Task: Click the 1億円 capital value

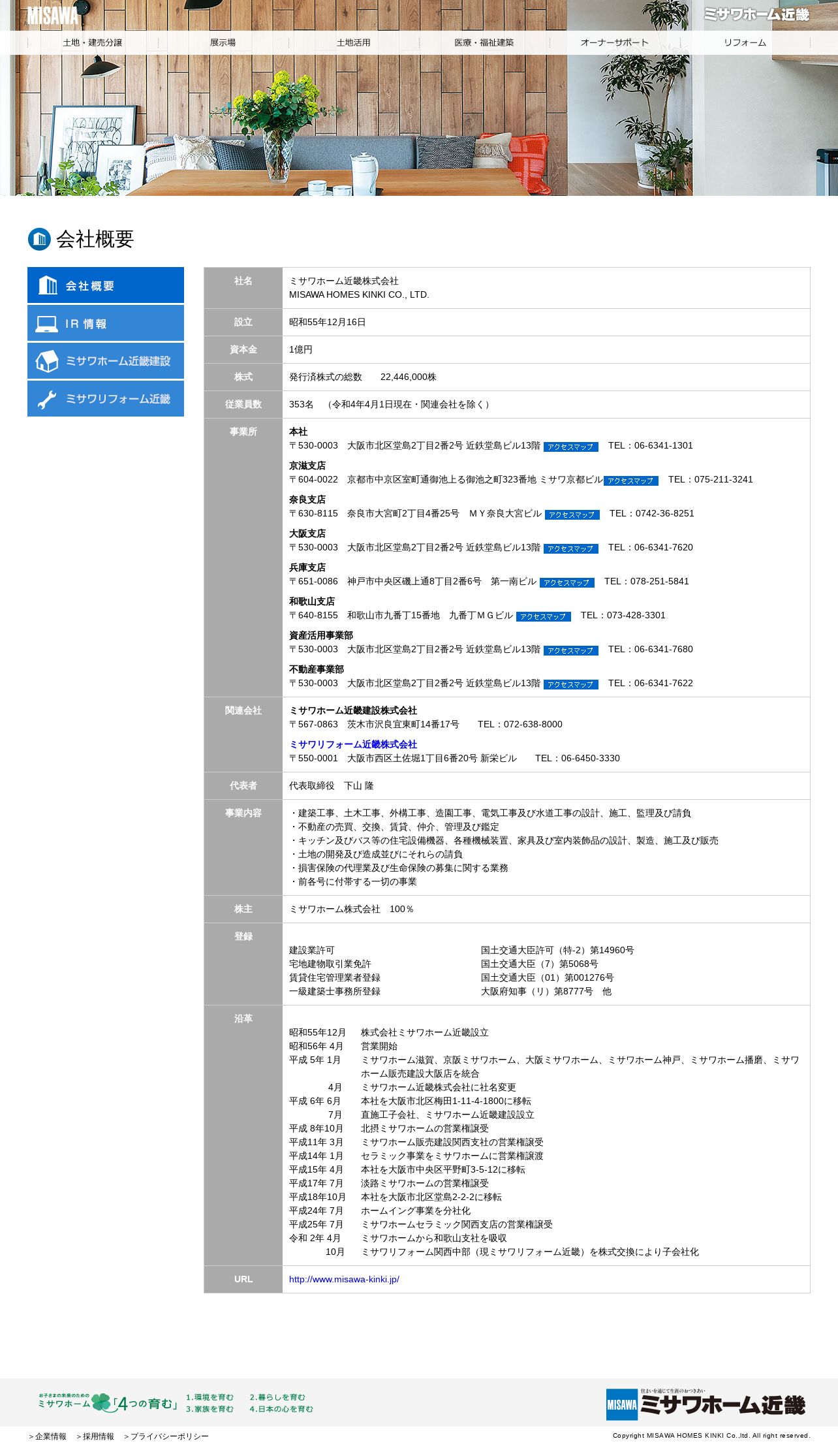Action: coord(301,349)
